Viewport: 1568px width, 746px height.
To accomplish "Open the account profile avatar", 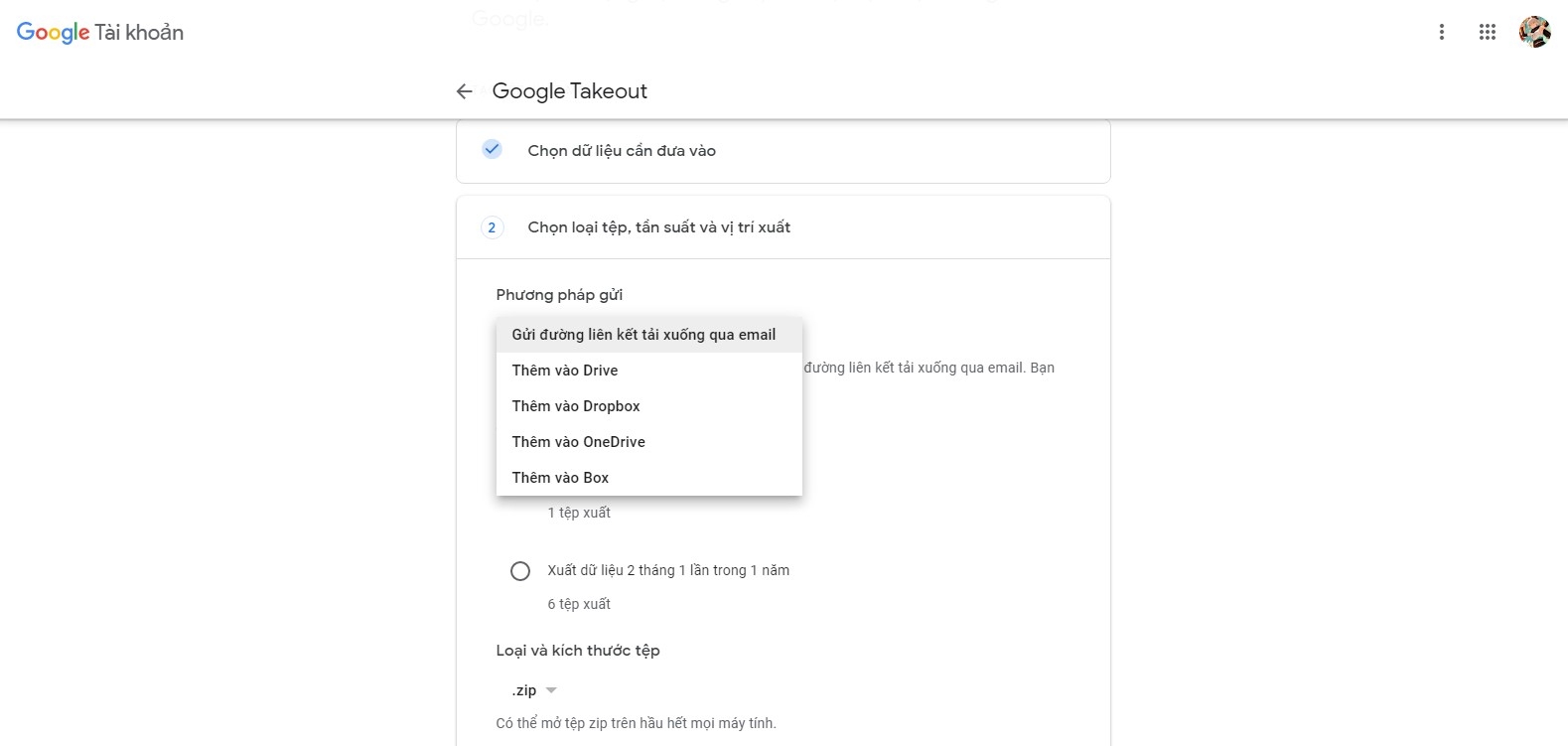I will (1534, 32).
